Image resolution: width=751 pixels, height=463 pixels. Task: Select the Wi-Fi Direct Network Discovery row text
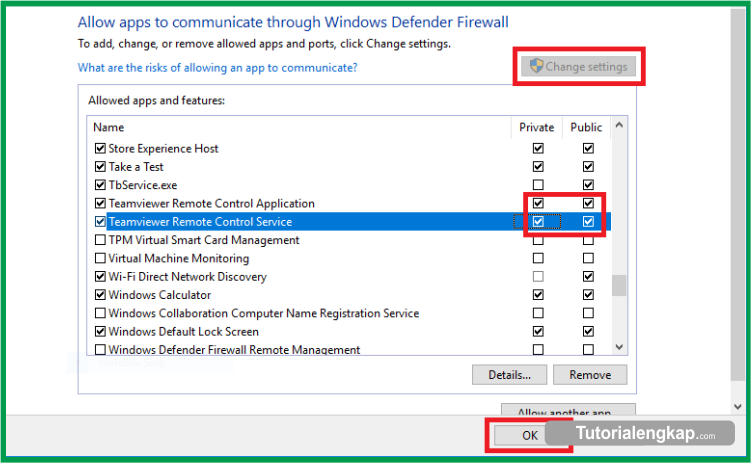click(187, 277)
